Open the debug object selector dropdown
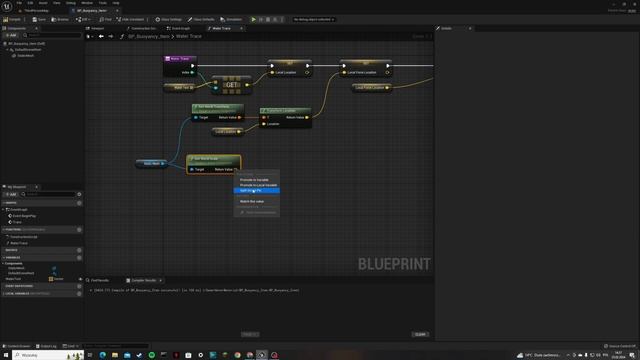Screen dimensions: 640x360 coord(313,20)
